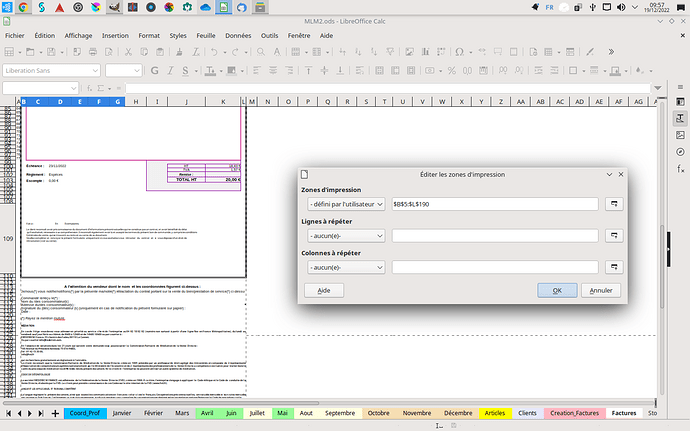This screenshot has width=690, height=431.
Task: Open the Liberation Sans font name dropdown
Action: coord(95,70)
